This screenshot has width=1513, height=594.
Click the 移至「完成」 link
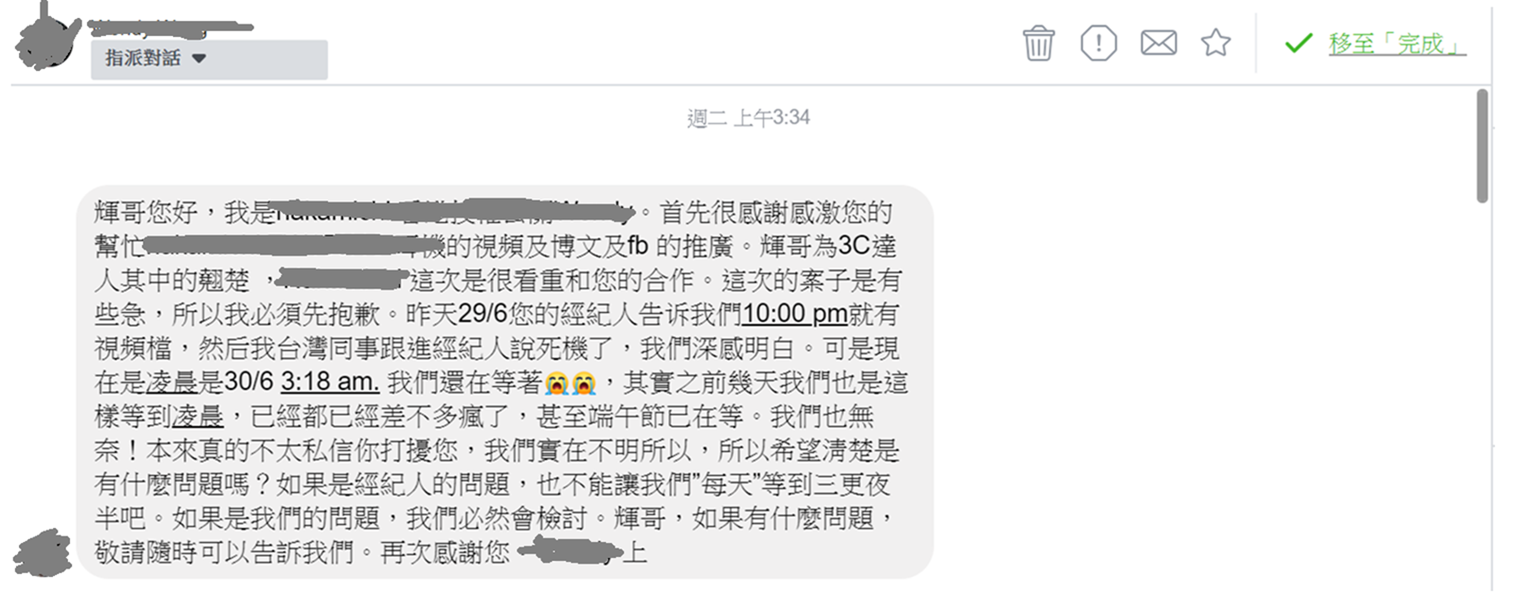click(x=1397, y=44)
